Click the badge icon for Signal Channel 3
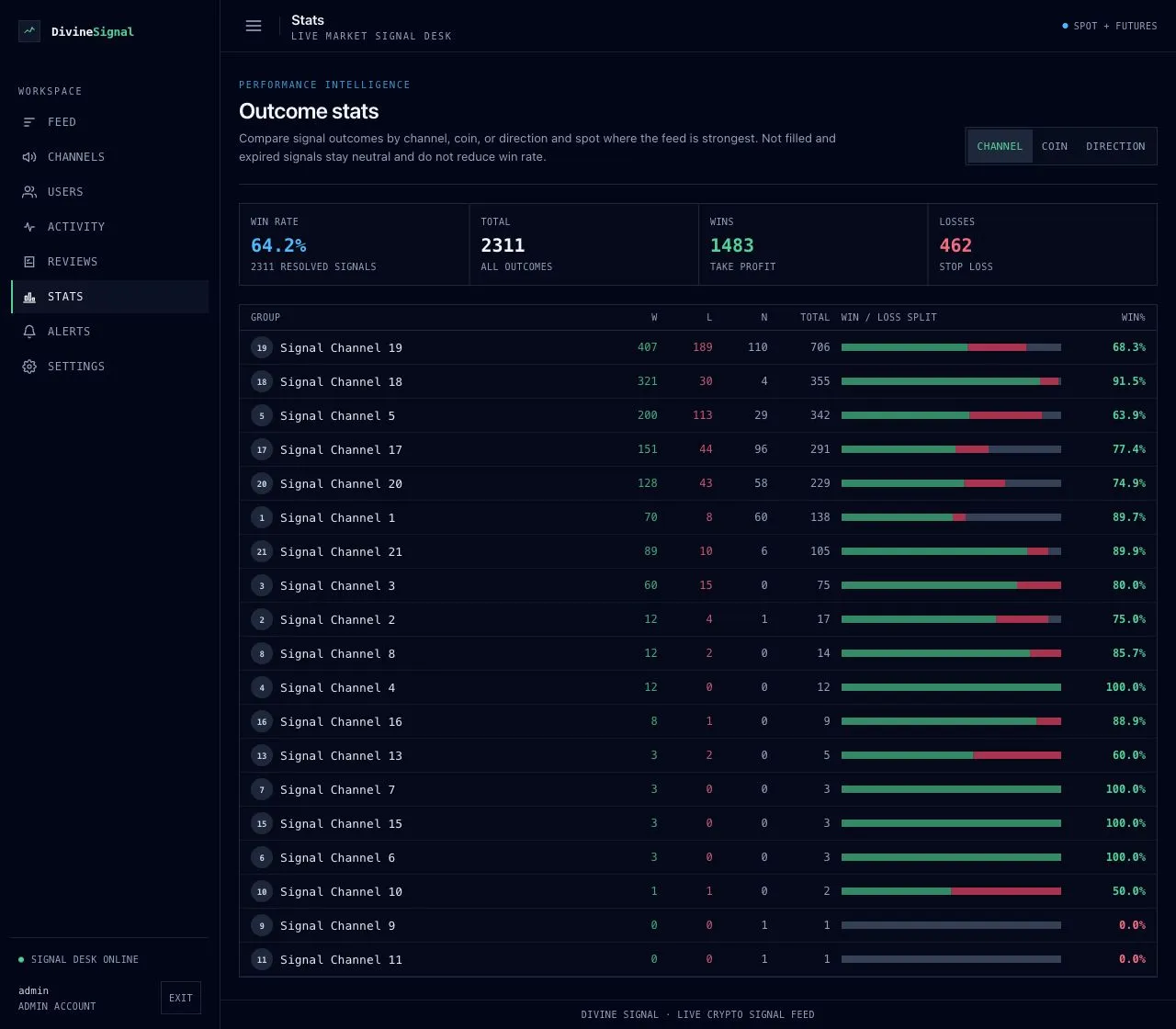The height and width of the screenshot is (1029, 1176). pos(262,585)
